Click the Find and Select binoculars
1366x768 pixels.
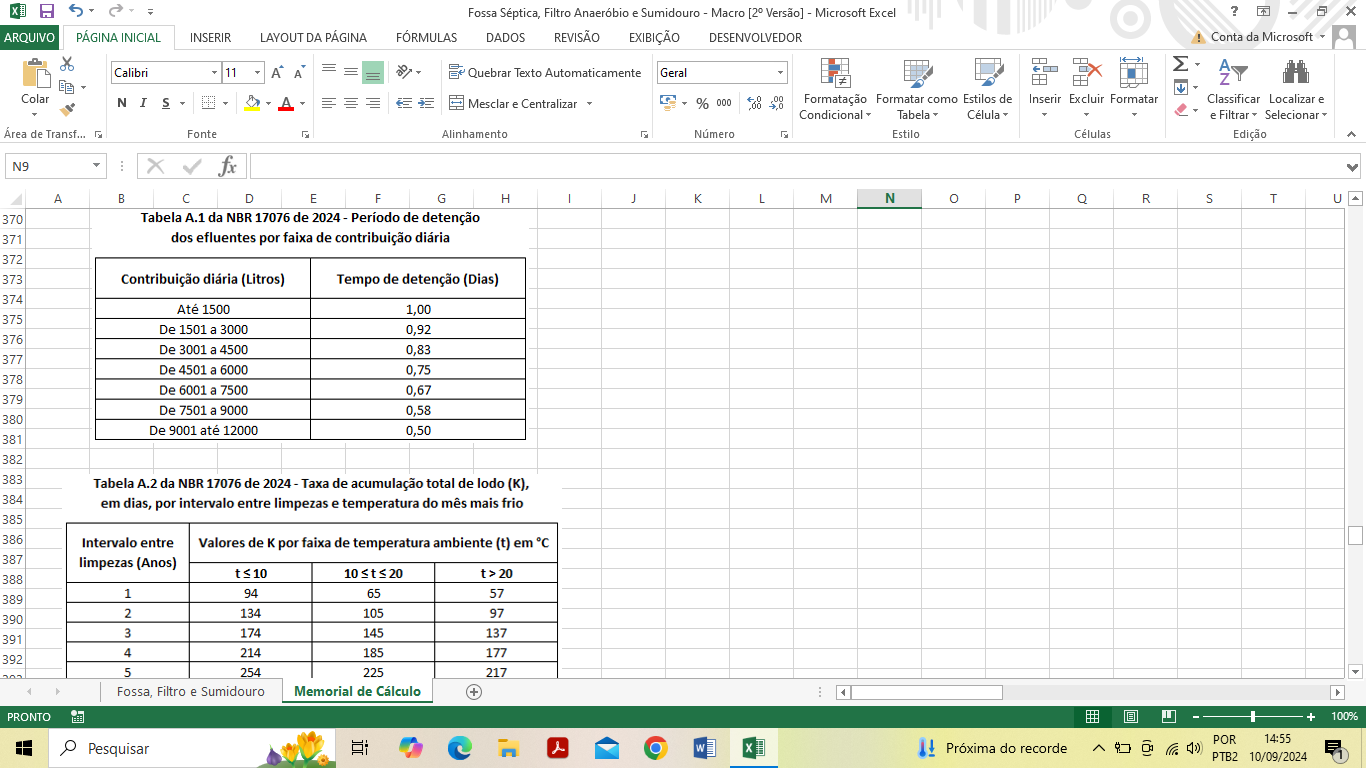tap(1296, 73)
